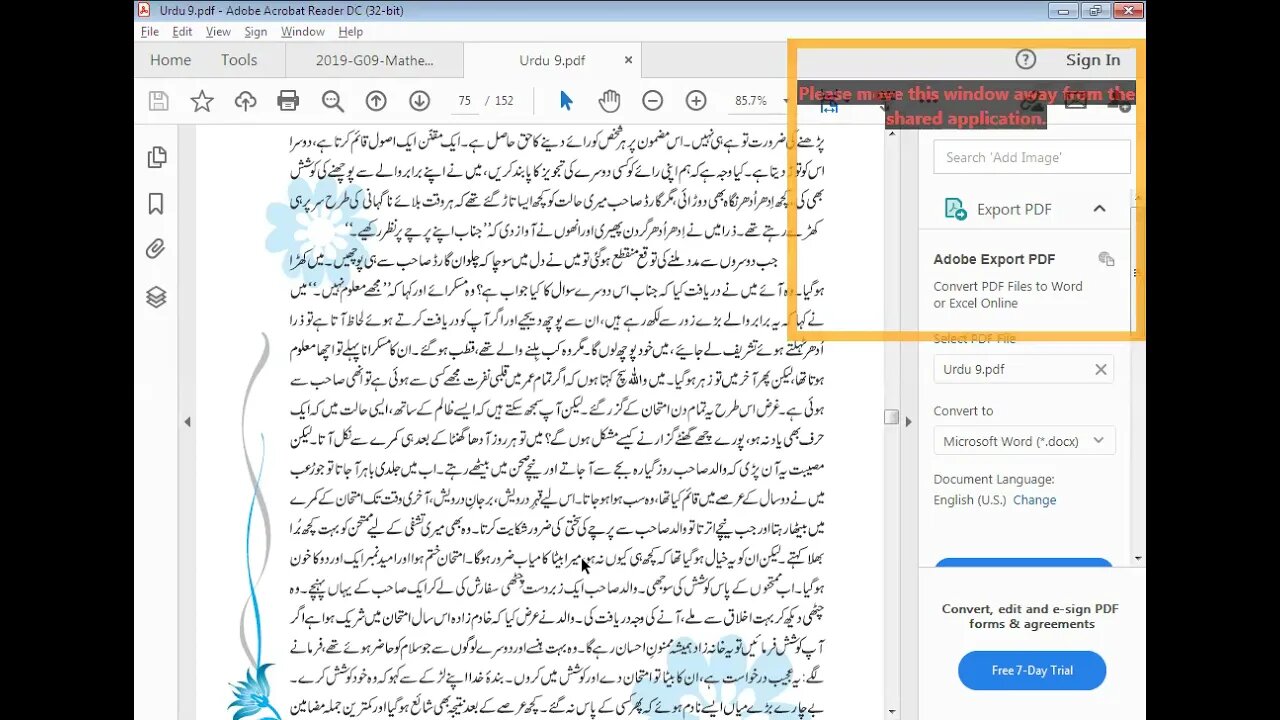Open the File menu
Screen dimensions: 1280x720
149,31
